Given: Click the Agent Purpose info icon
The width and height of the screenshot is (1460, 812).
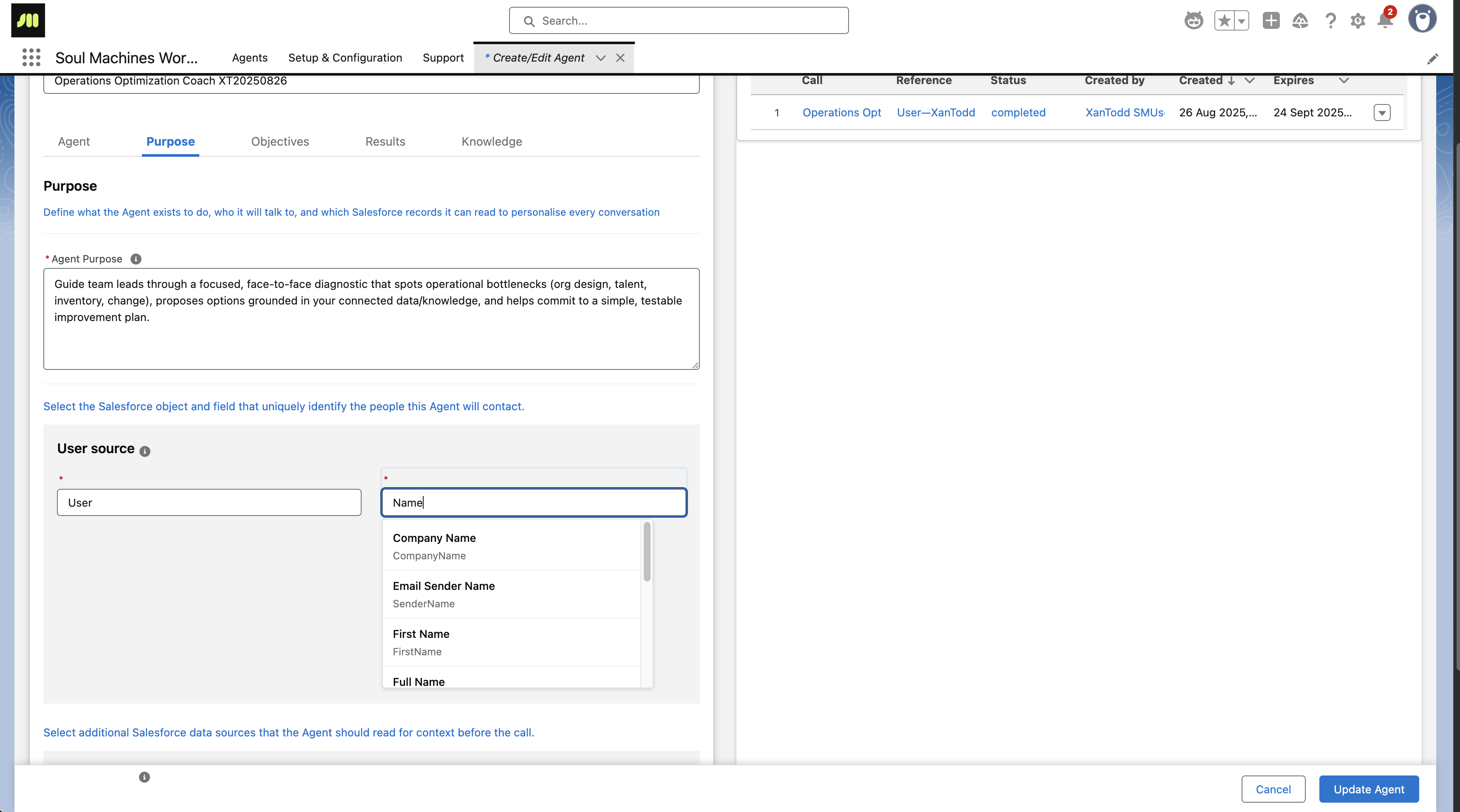Looking at the screenshot, I should (136, 259).
